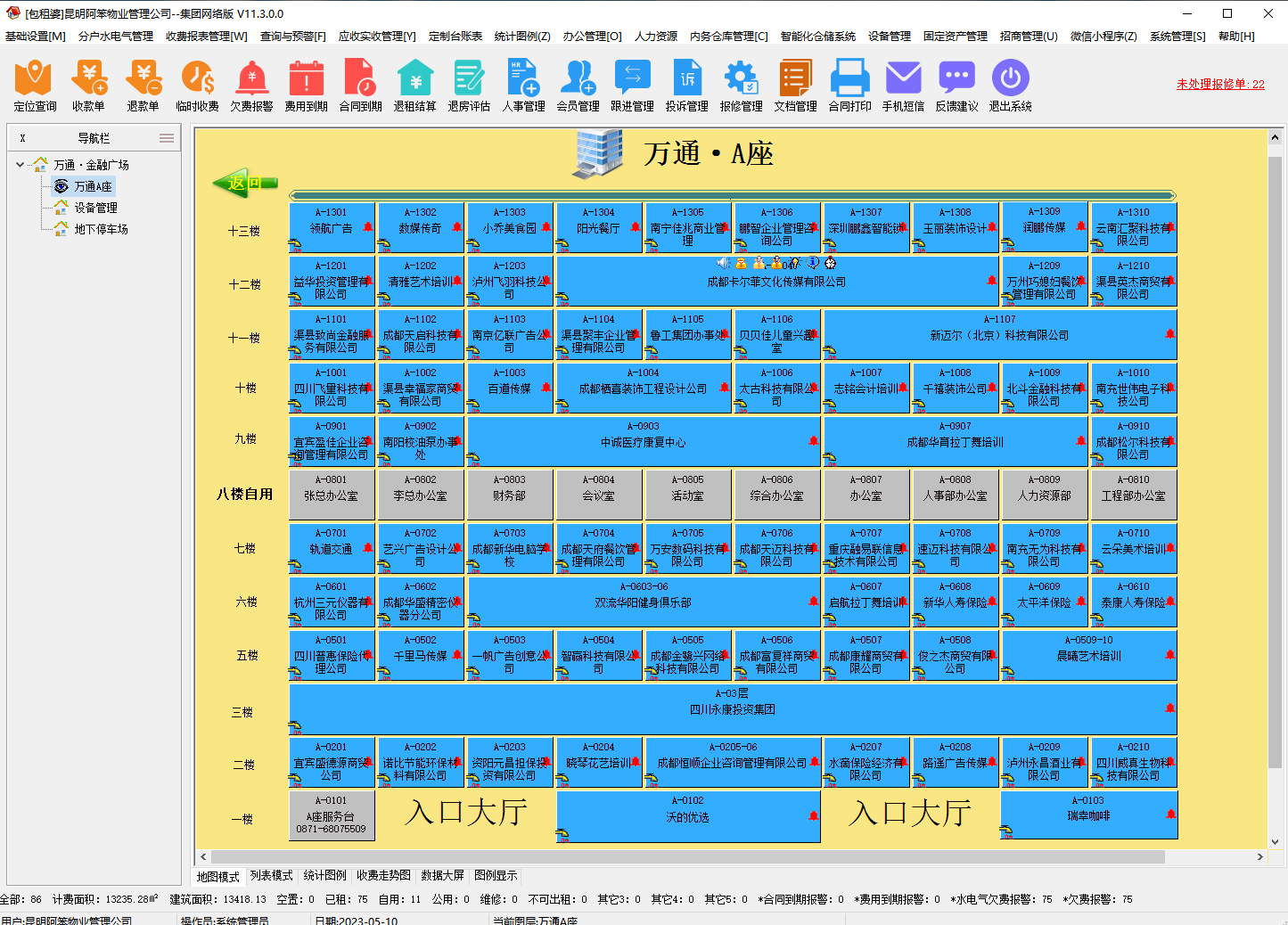Collapse the 万通·金融广场 tree node
The width and height of the screenshot is (1288, 925).
20,165
